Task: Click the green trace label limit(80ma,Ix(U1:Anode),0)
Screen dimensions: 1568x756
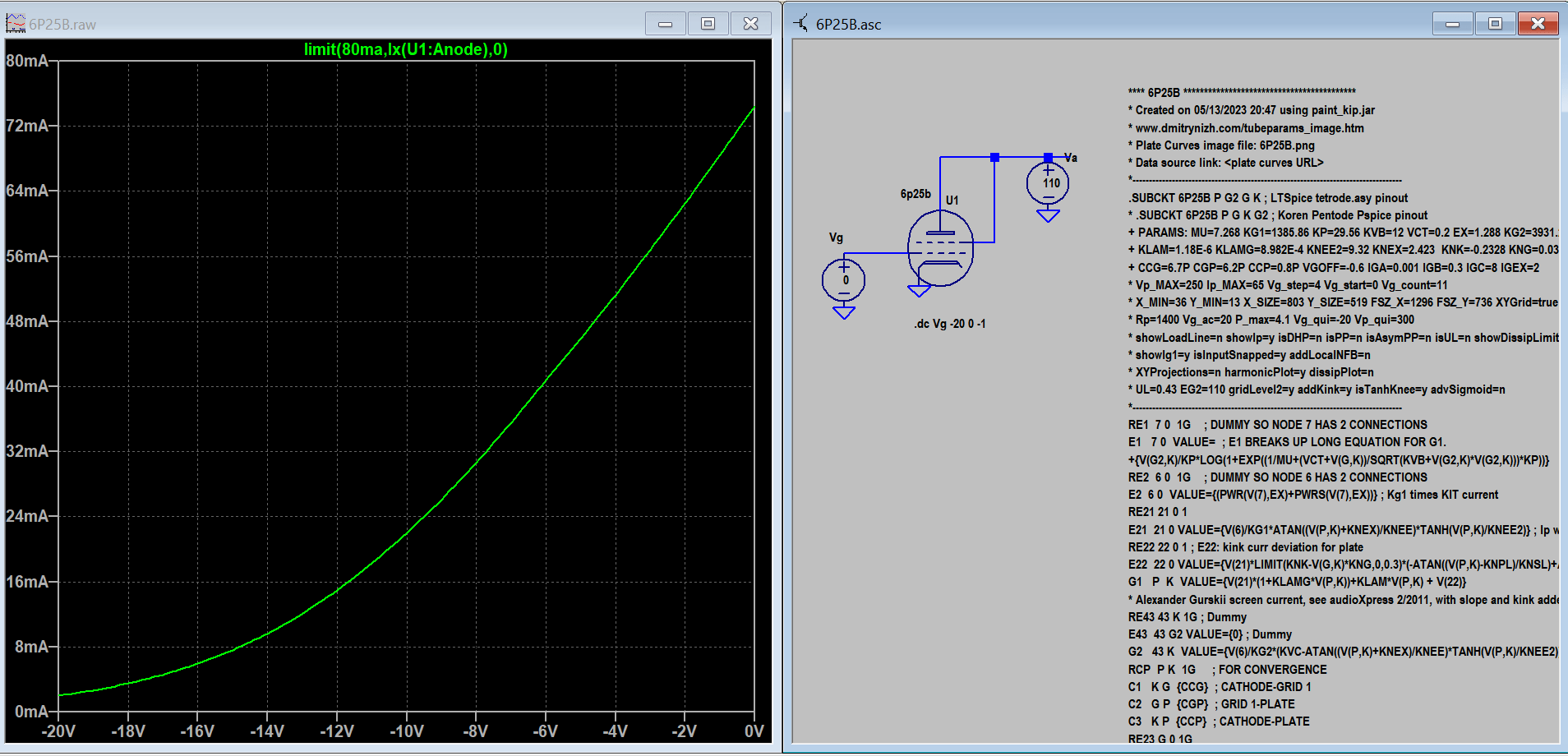Action: coord(406,49)
